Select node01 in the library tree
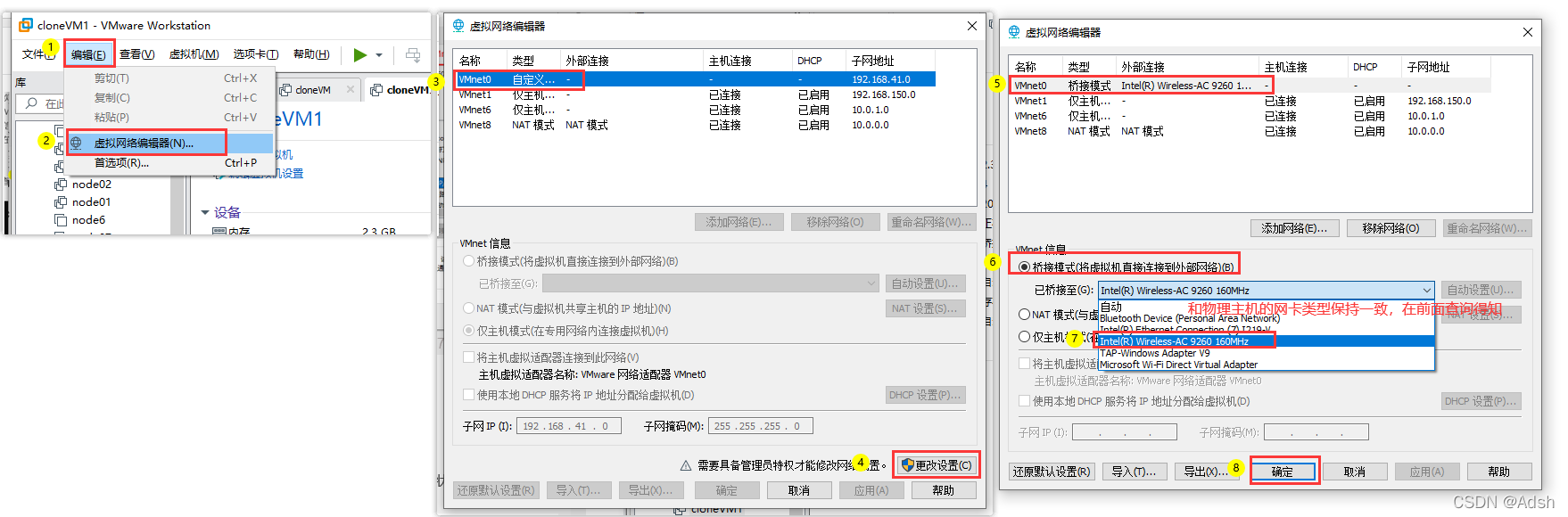 coord(91,202)
